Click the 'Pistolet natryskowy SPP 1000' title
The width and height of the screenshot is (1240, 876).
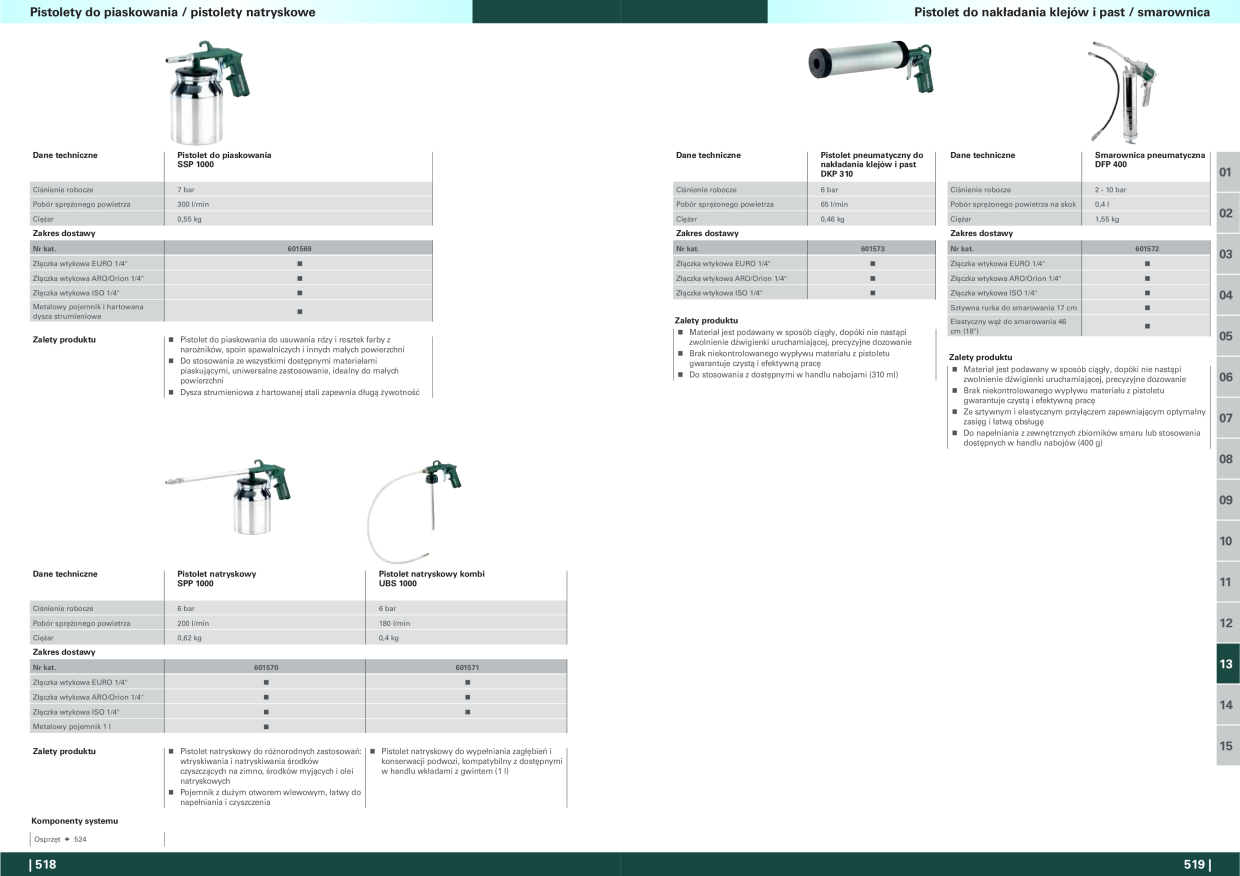coord(216,579)
